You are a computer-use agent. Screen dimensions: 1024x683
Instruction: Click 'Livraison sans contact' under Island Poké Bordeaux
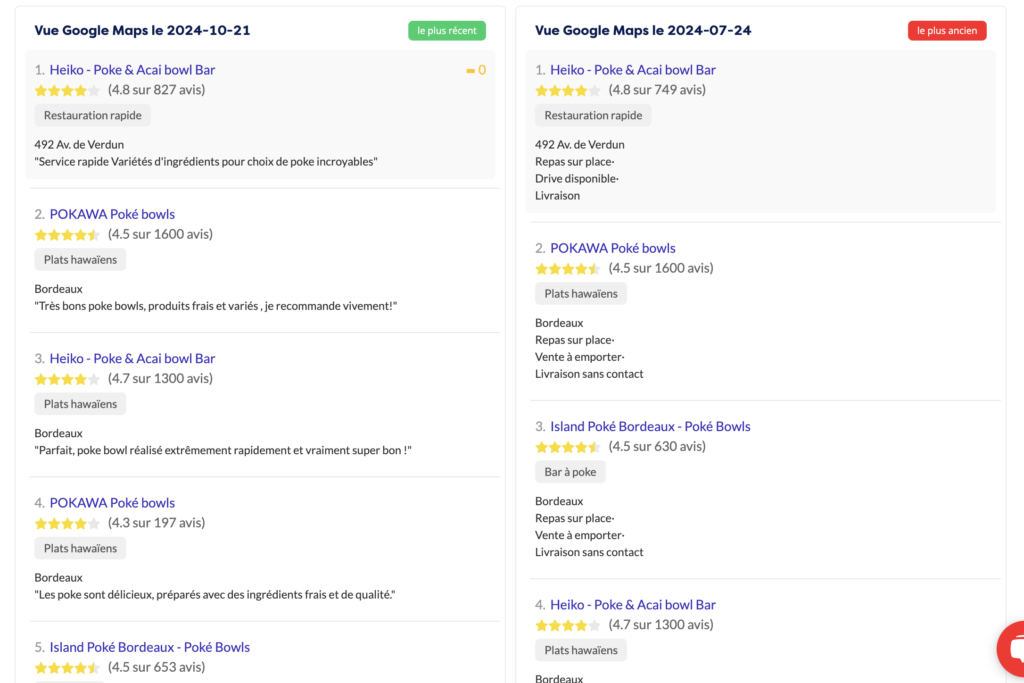pos(589,552)
